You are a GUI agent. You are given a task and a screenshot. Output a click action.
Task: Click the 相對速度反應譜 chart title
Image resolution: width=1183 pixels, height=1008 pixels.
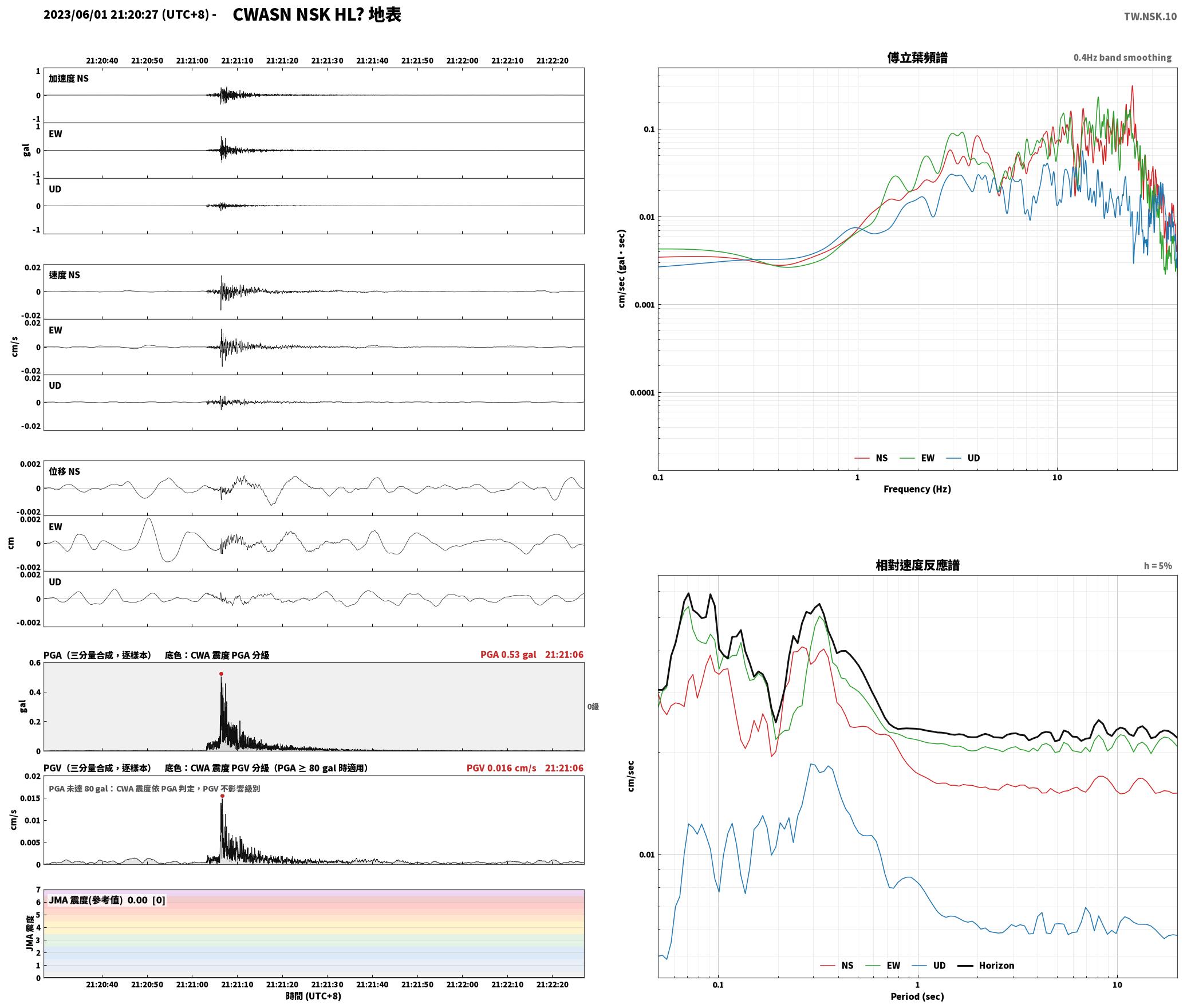point(917,565)
